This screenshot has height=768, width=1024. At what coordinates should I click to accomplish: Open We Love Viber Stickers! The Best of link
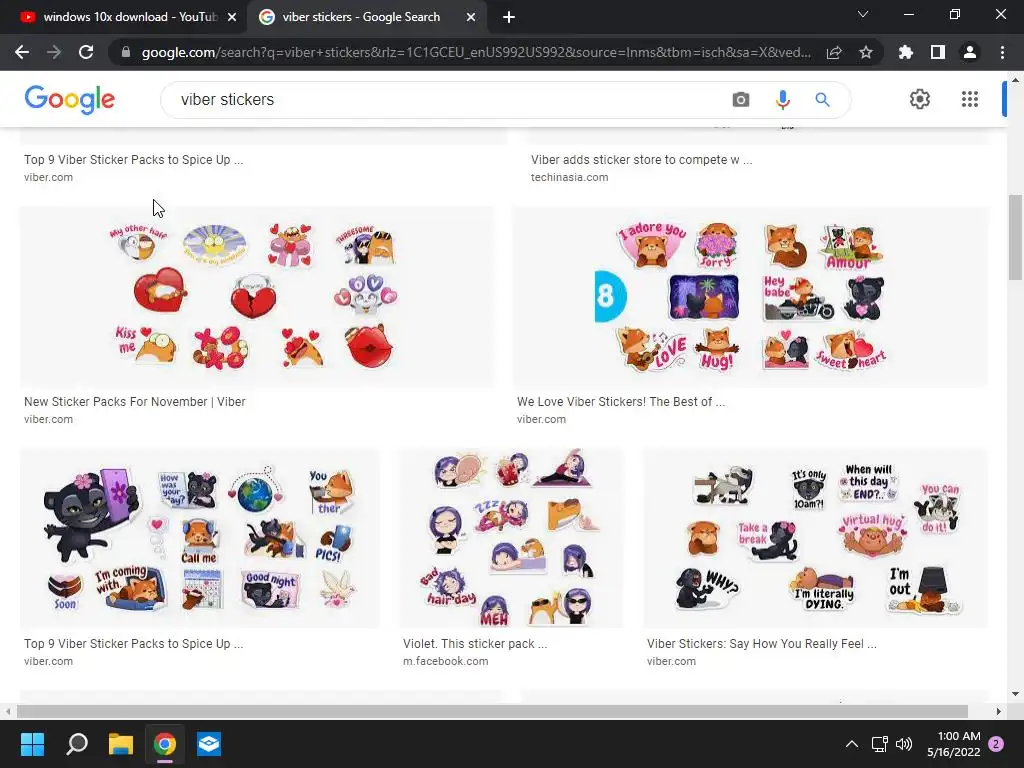click(621, 402)
